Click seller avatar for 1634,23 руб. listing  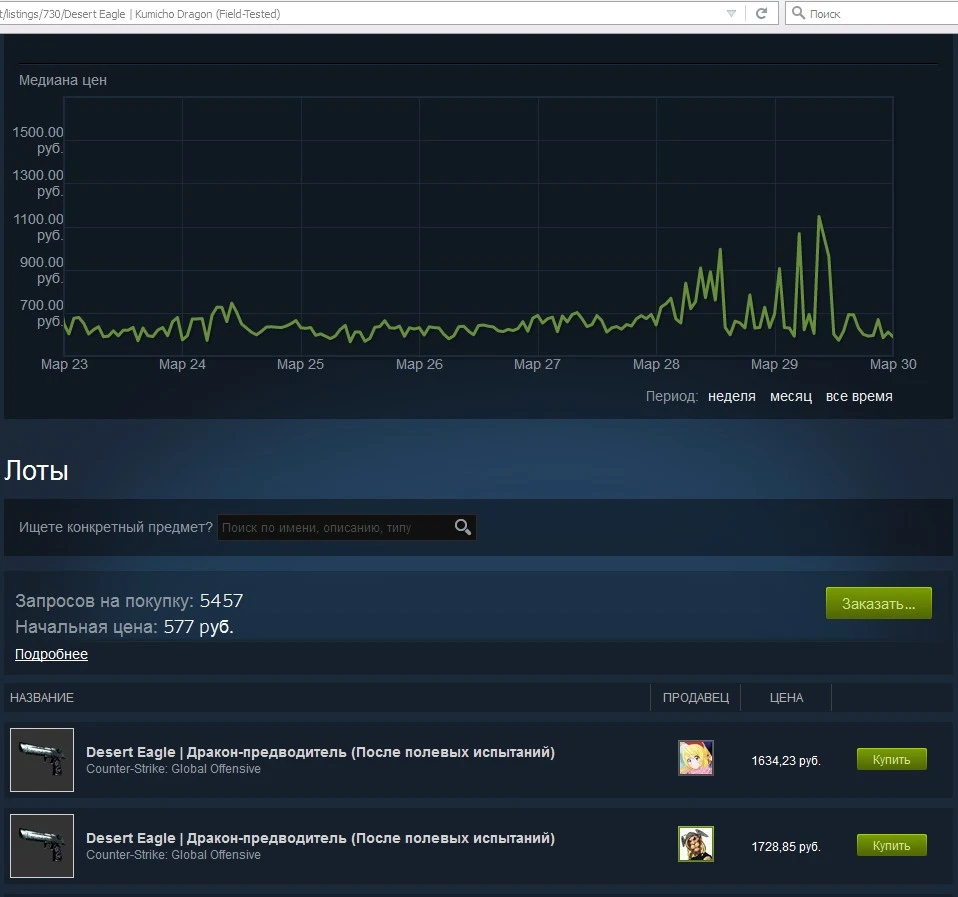[x=696, y=758]
